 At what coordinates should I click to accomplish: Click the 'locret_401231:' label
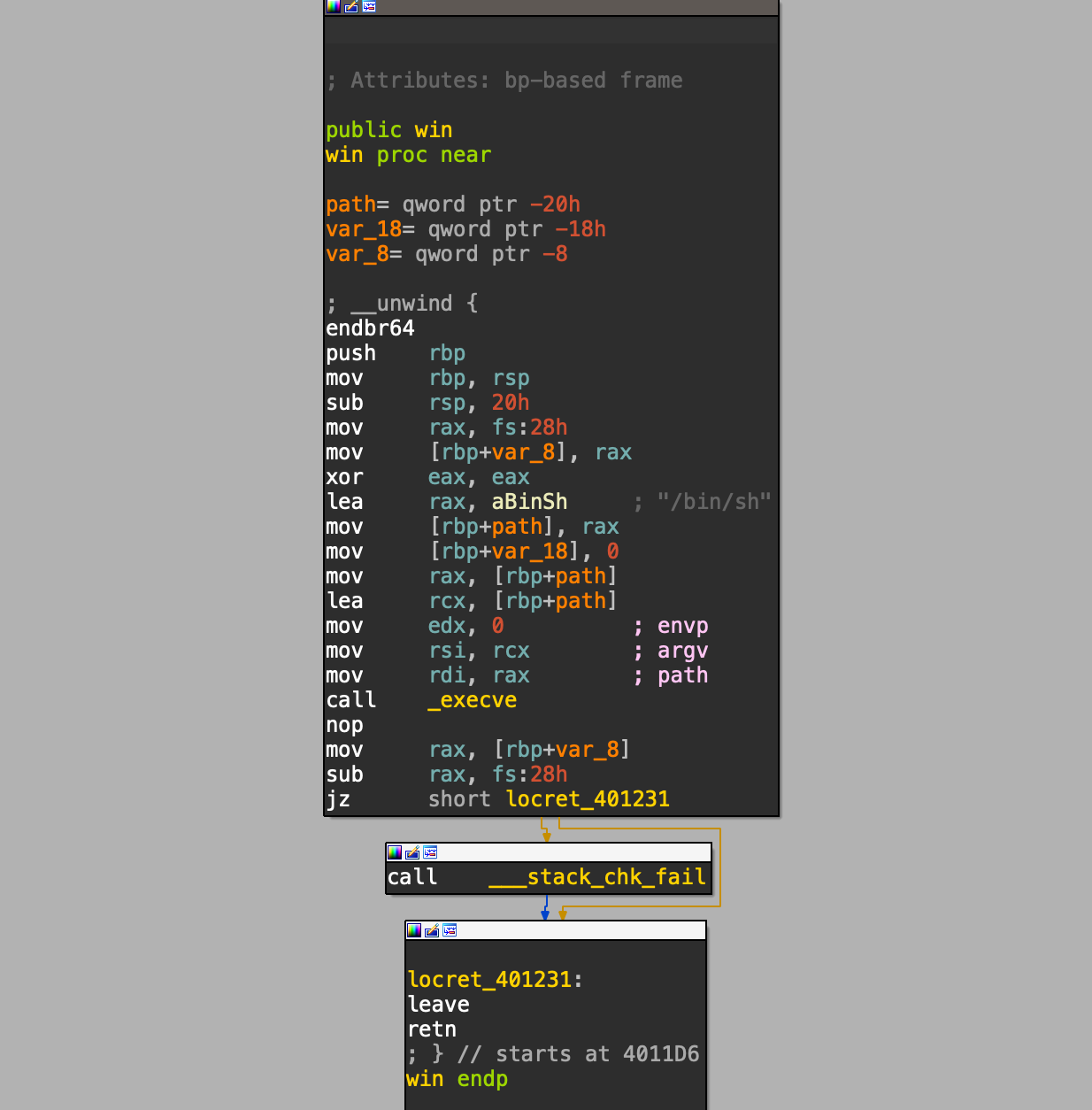(496, 980)
